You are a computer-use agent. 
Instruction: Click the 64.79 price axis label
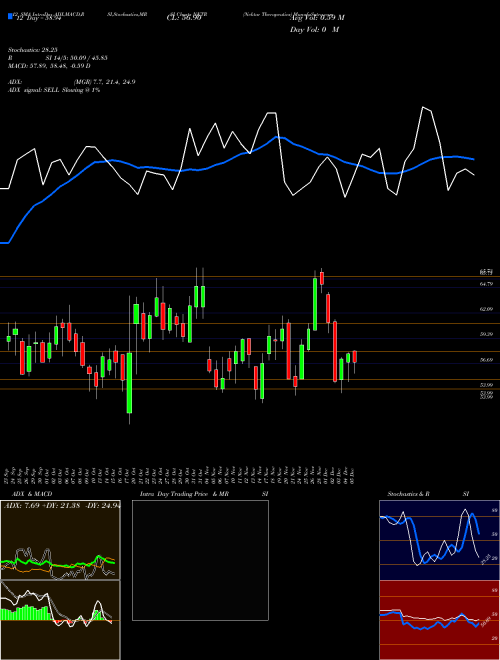coord(486,284)
